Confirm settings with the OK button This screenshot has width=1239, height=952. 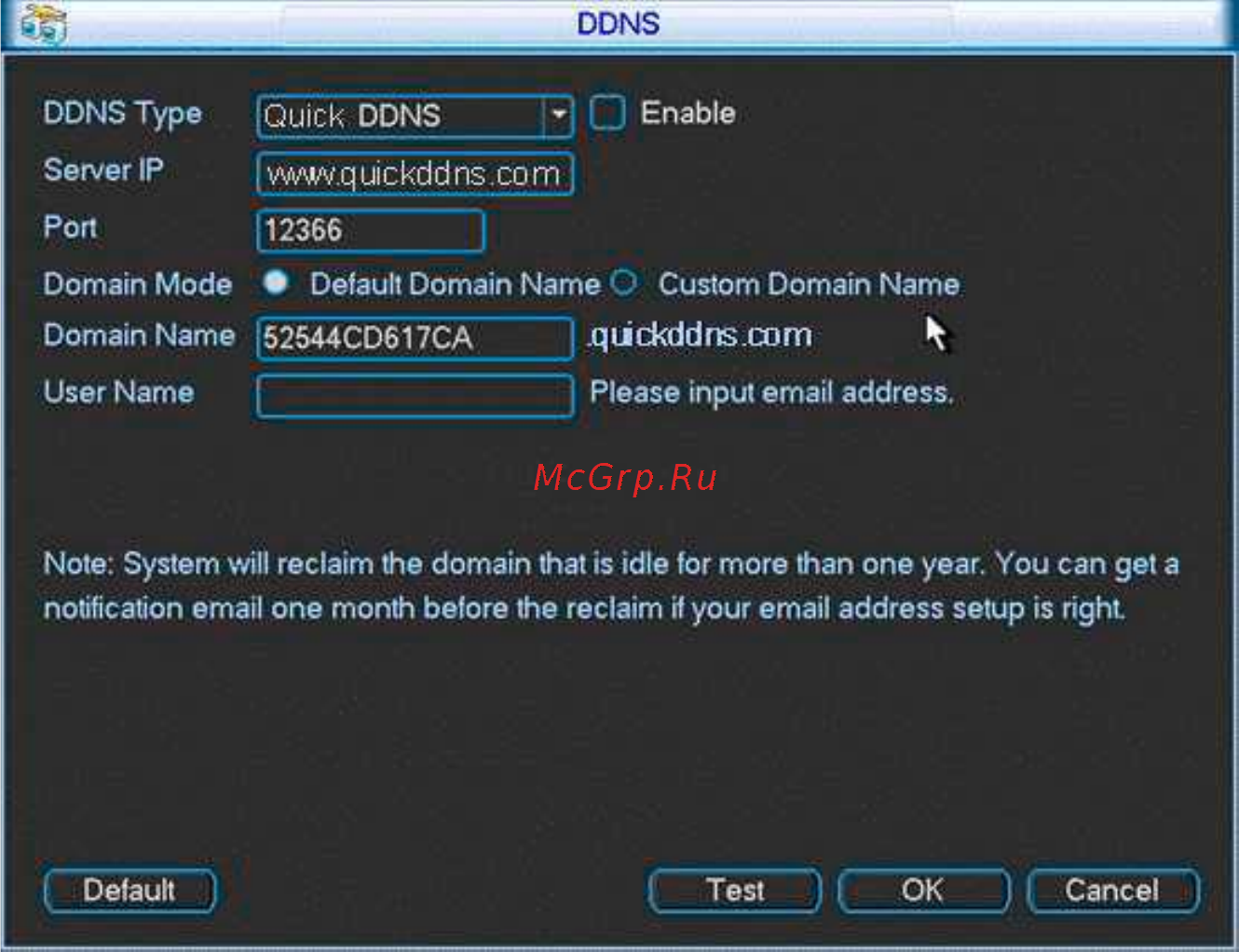coord(923,891)
